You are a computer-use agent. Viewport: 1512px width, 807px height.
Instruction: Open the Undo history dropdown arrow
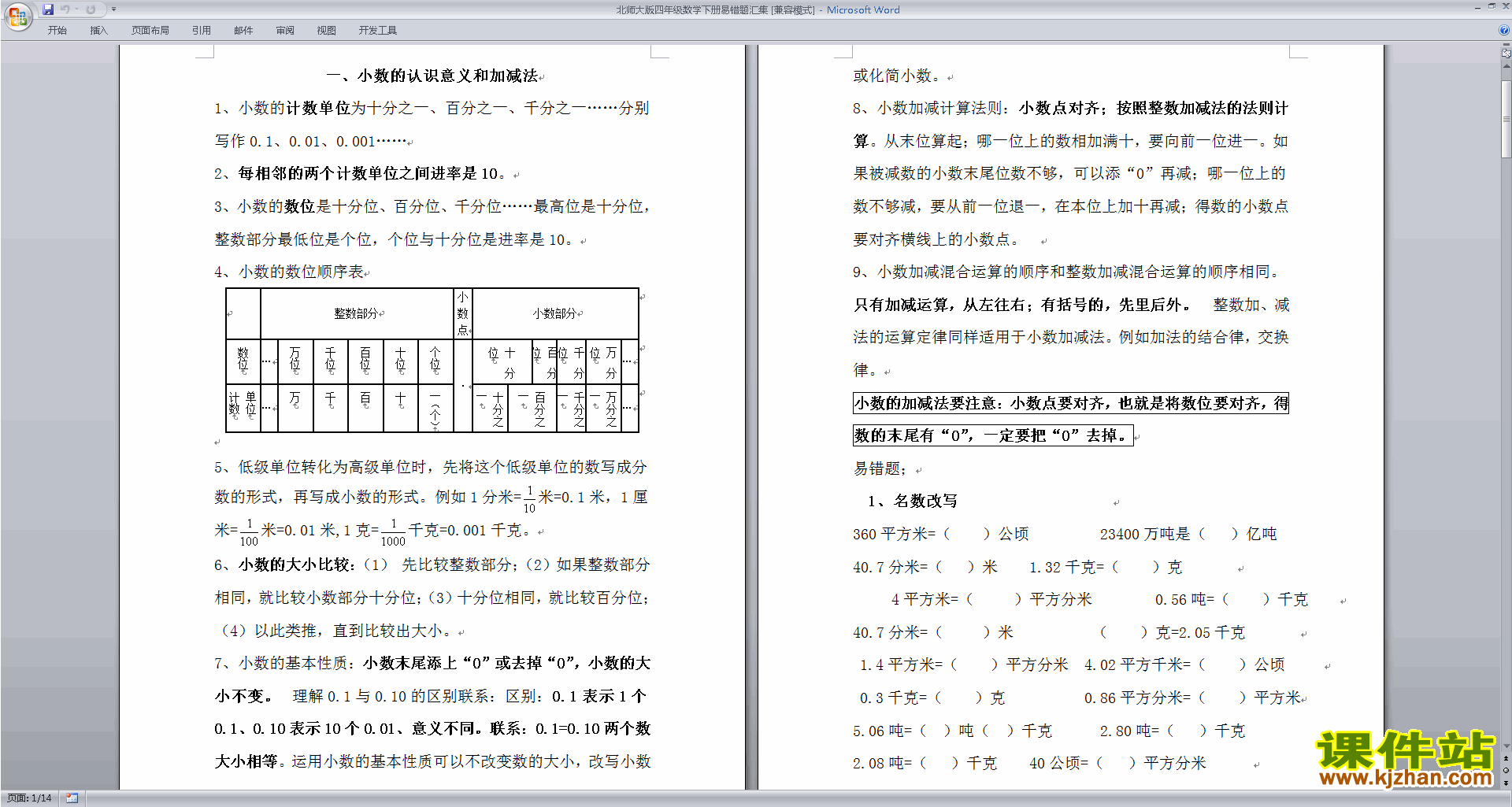coord(77,9)
